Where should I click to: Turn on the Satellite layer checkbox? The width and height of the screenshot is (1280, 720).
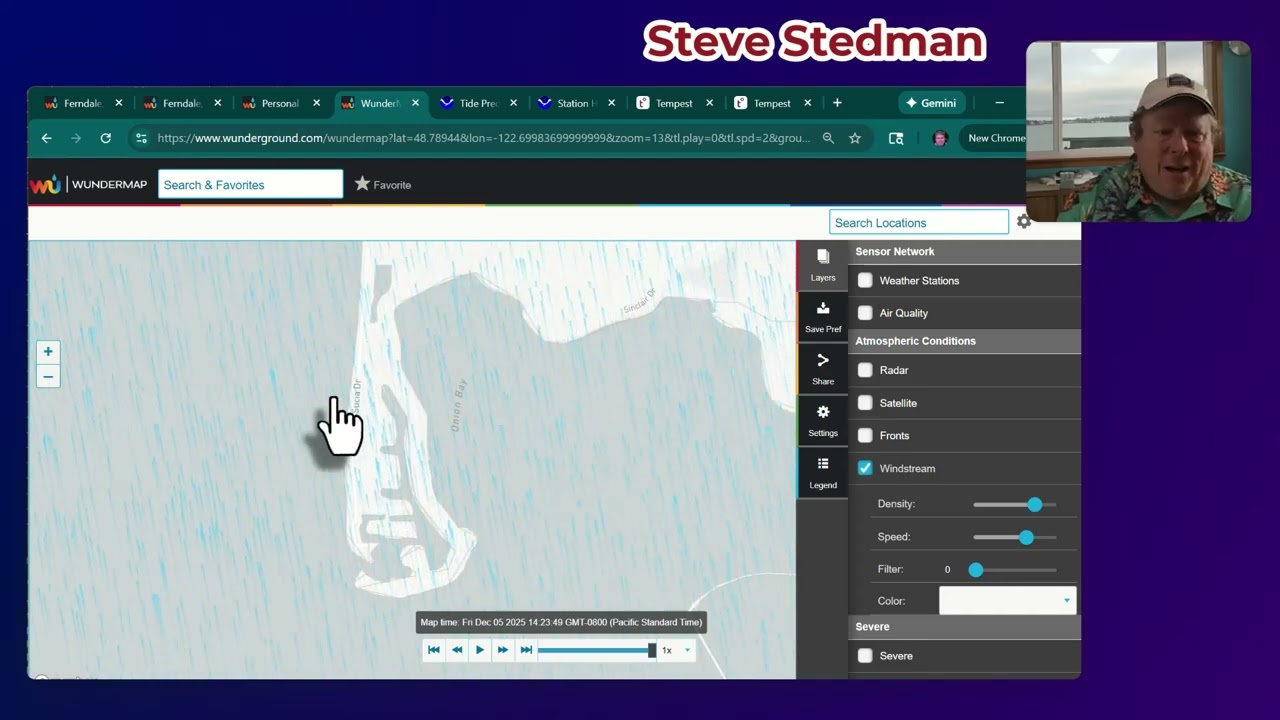(865, 403)
